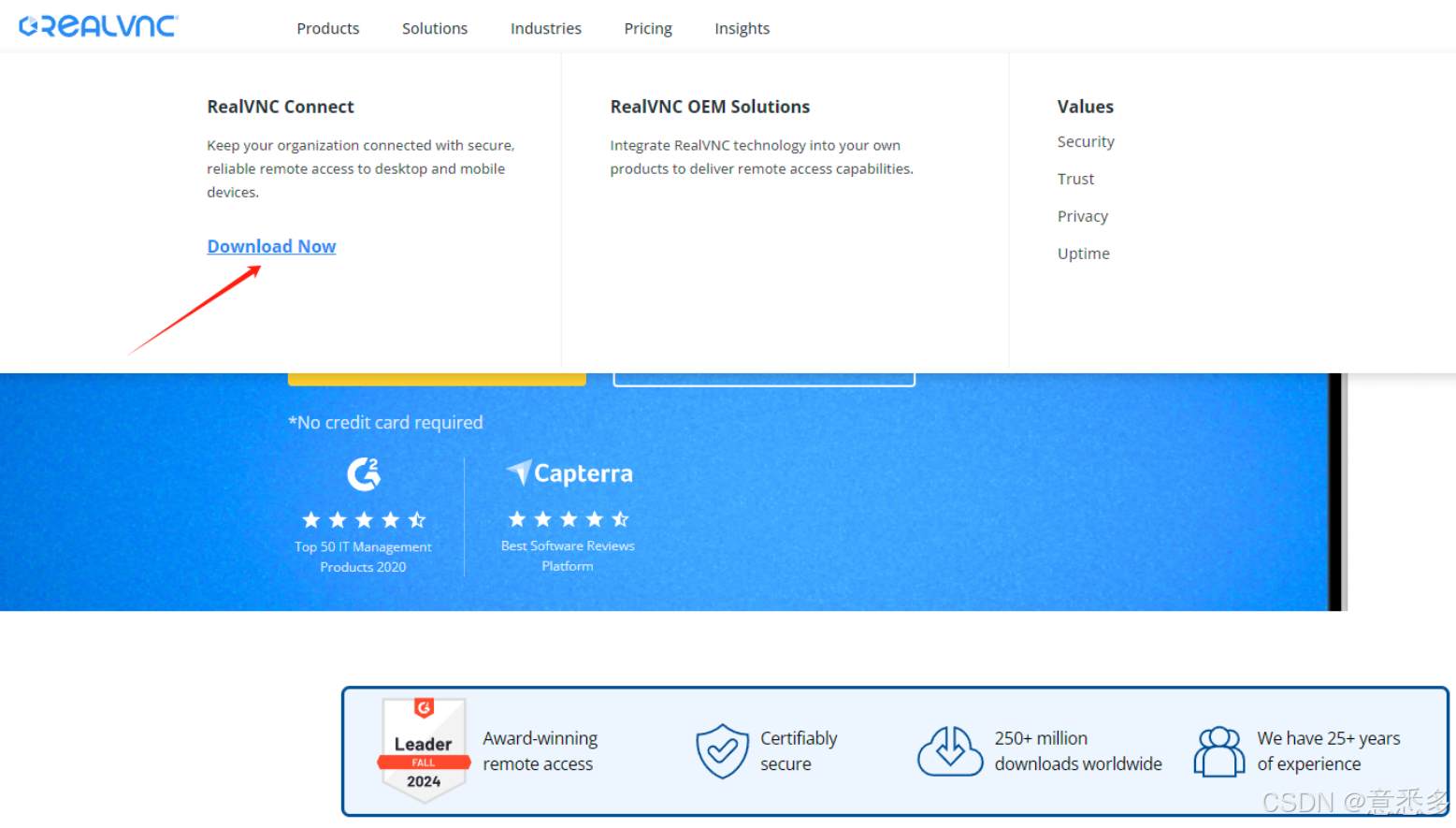Click the Values column heading
Image resolution: width=1456 pixels, height=828 pixels.
(1085, 107)
